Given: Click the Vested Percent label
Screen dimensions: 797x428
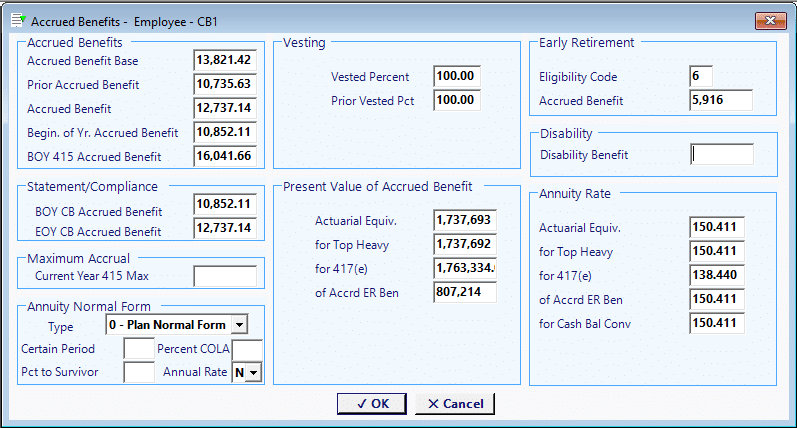Looking at the screenshot, I should pos(370,77).
